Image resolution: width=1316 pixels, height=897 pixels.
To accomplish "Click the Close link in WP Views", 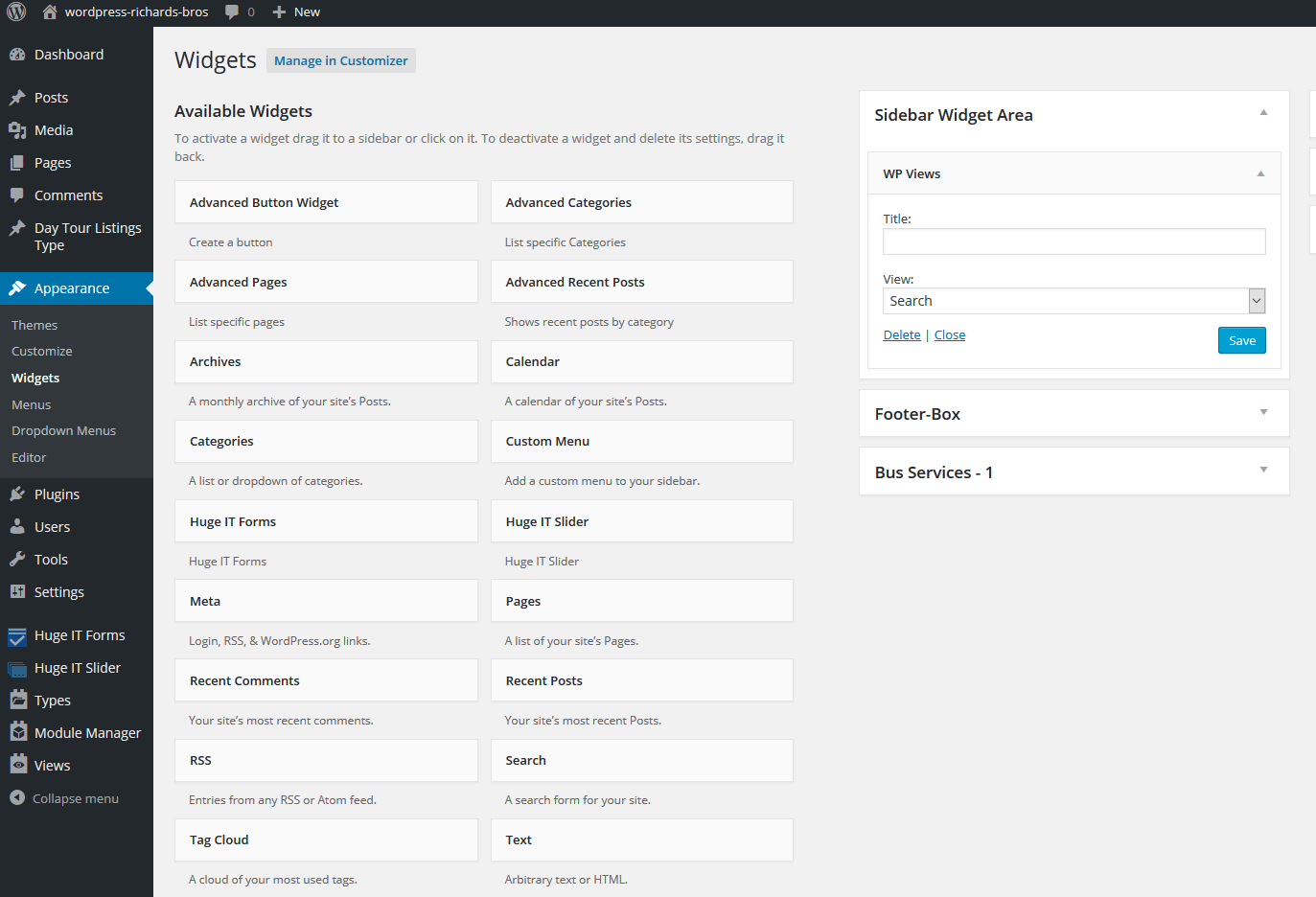I will 950,335.
